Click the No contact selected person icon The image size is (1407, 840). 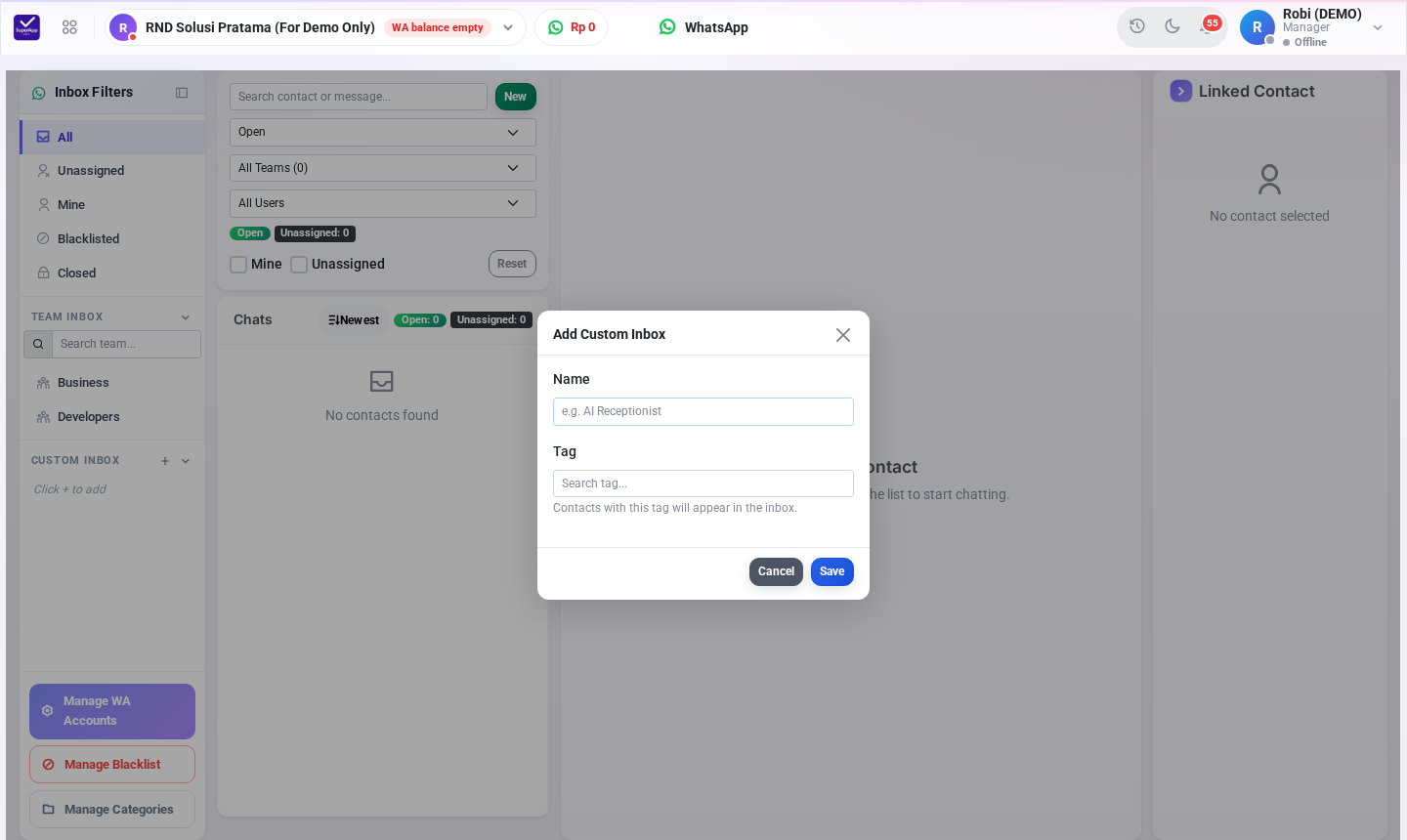point(1269,179)
